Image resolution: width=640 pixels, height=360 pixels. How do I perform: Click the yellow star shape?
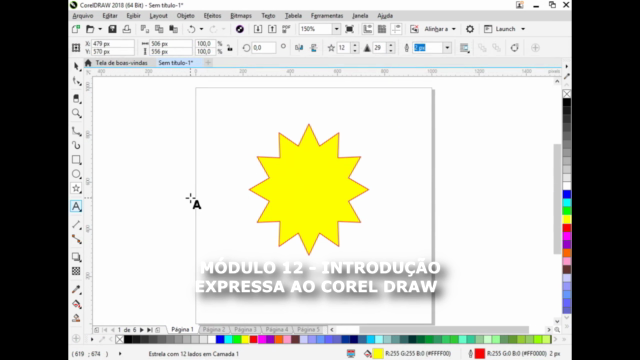point(309,189)
